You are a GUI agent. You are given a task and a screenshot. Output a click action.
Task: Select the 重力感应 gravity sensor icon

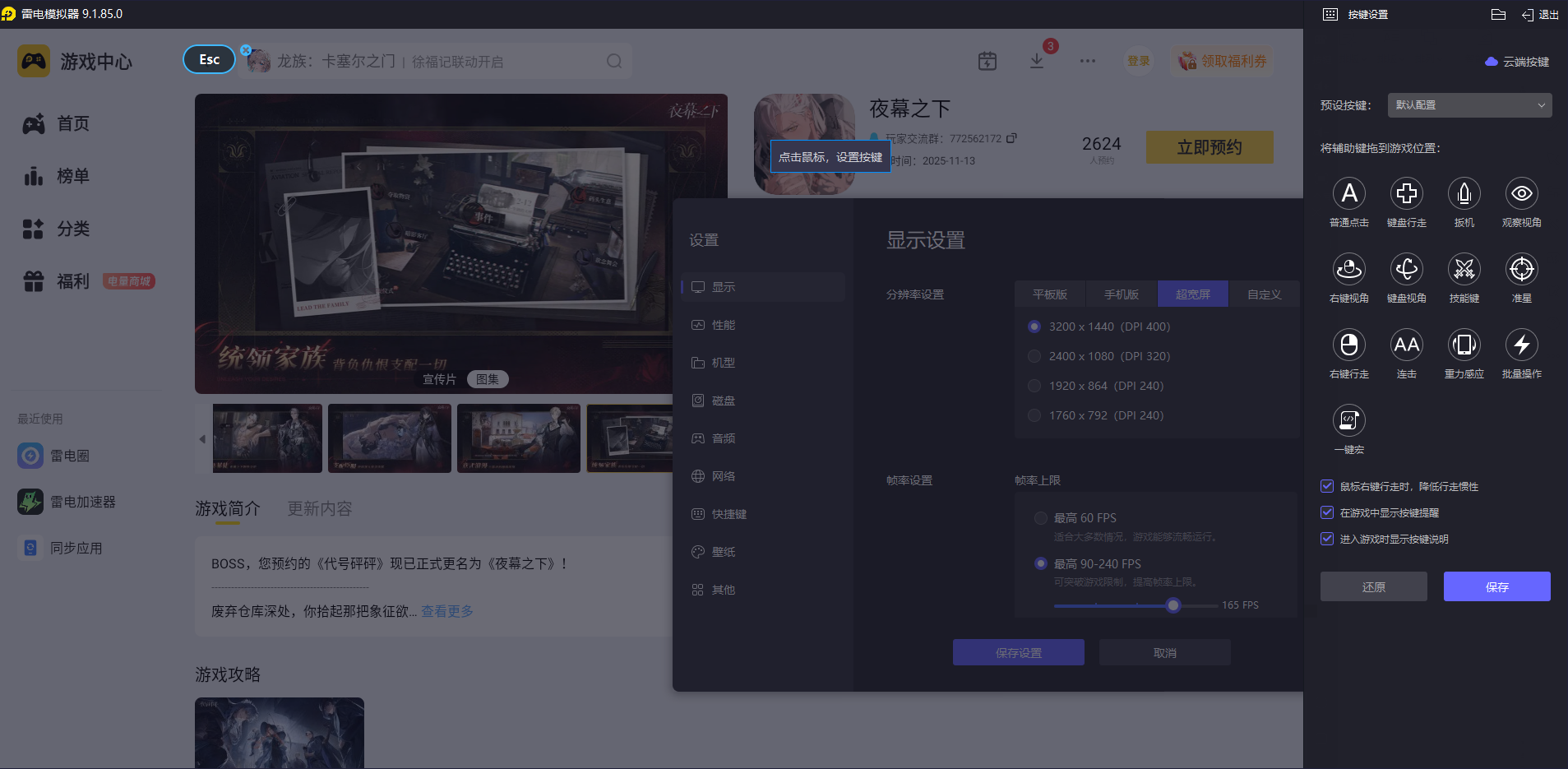click(x=1464, y=345)
